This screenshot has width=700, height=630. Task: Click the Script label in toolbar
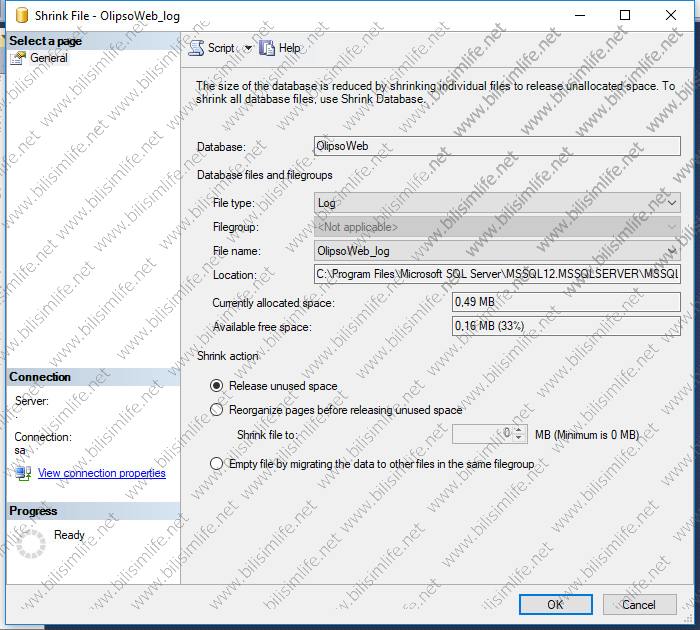click(x=221, y=48)
